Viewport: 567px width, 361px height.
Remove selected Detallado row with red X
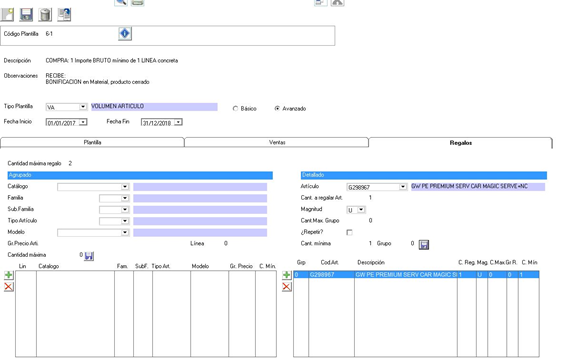click(x=286, y=287)
